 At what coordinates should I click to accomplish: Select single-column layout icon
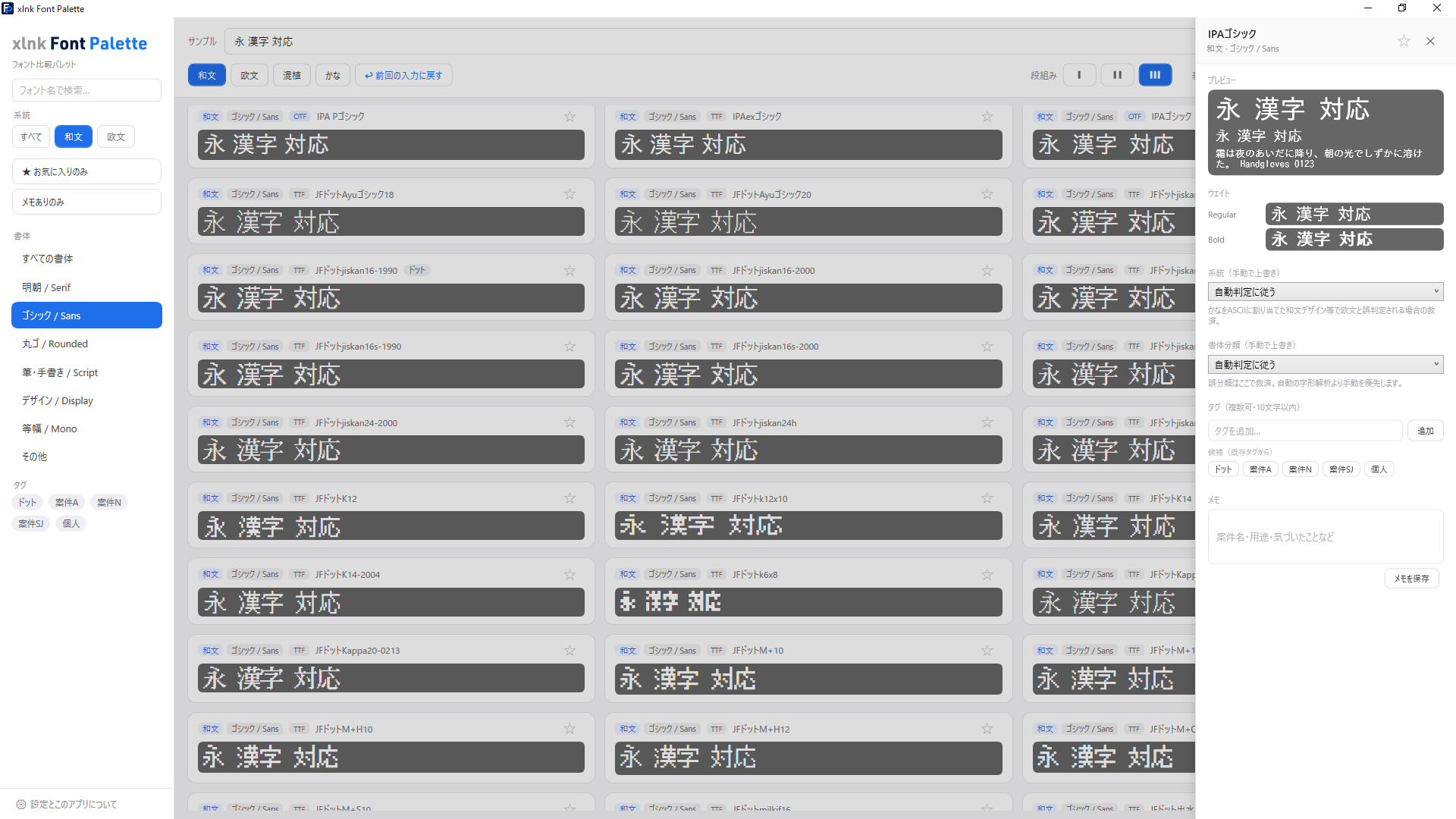pos(1079,75)
